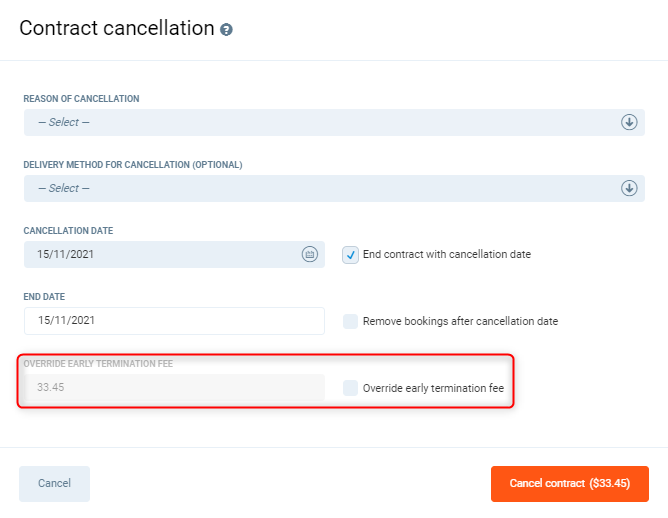Screen dimensions: 668x518
Task: Click the help icon beside Contract cancellation
Action: [227, 30]
